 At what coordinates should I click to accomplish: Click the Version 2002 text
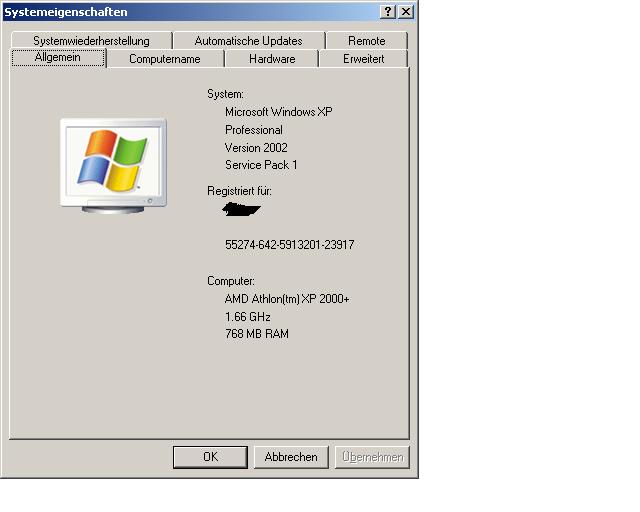(256, 147)
